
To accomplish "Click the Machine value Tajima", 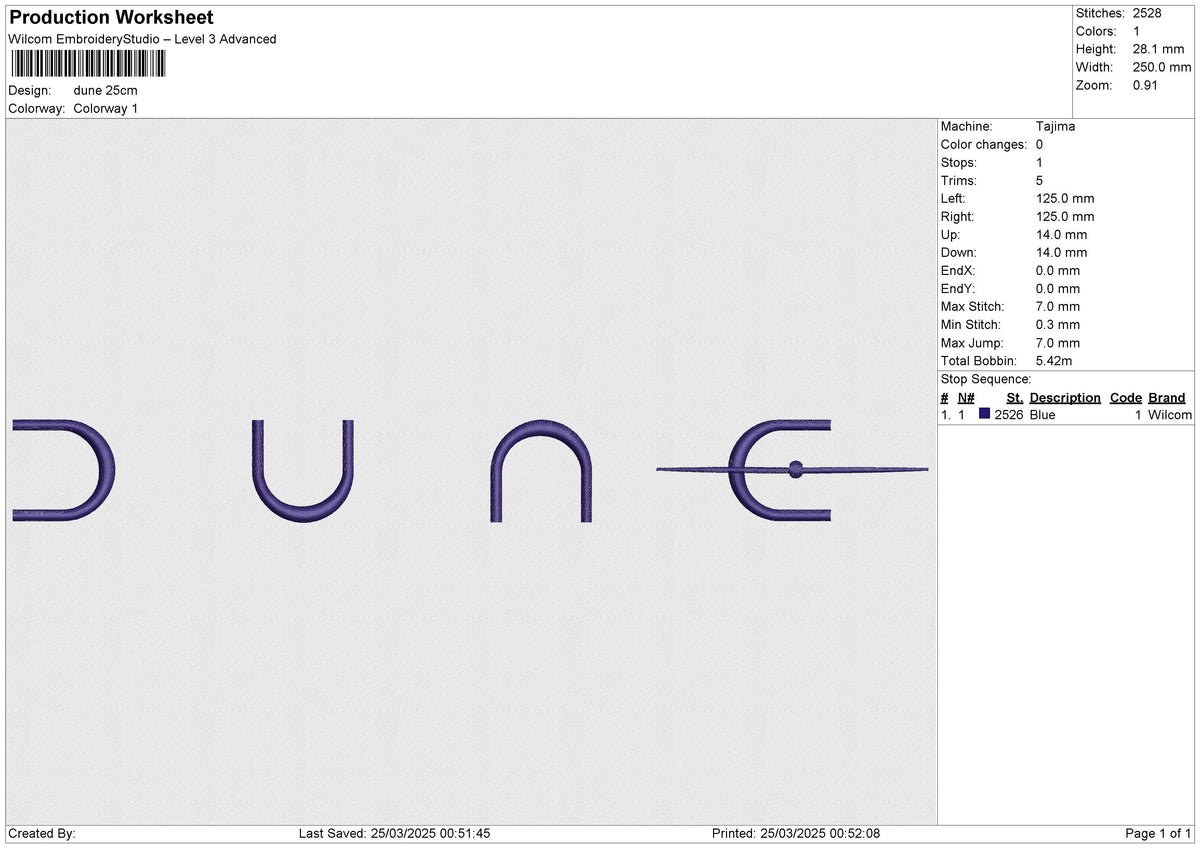I will (x=1056, y=126).
